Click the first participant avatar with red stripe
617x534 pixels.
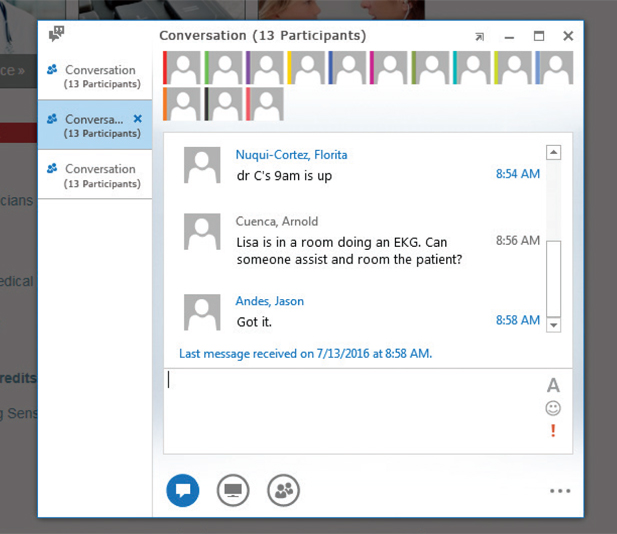182,68
